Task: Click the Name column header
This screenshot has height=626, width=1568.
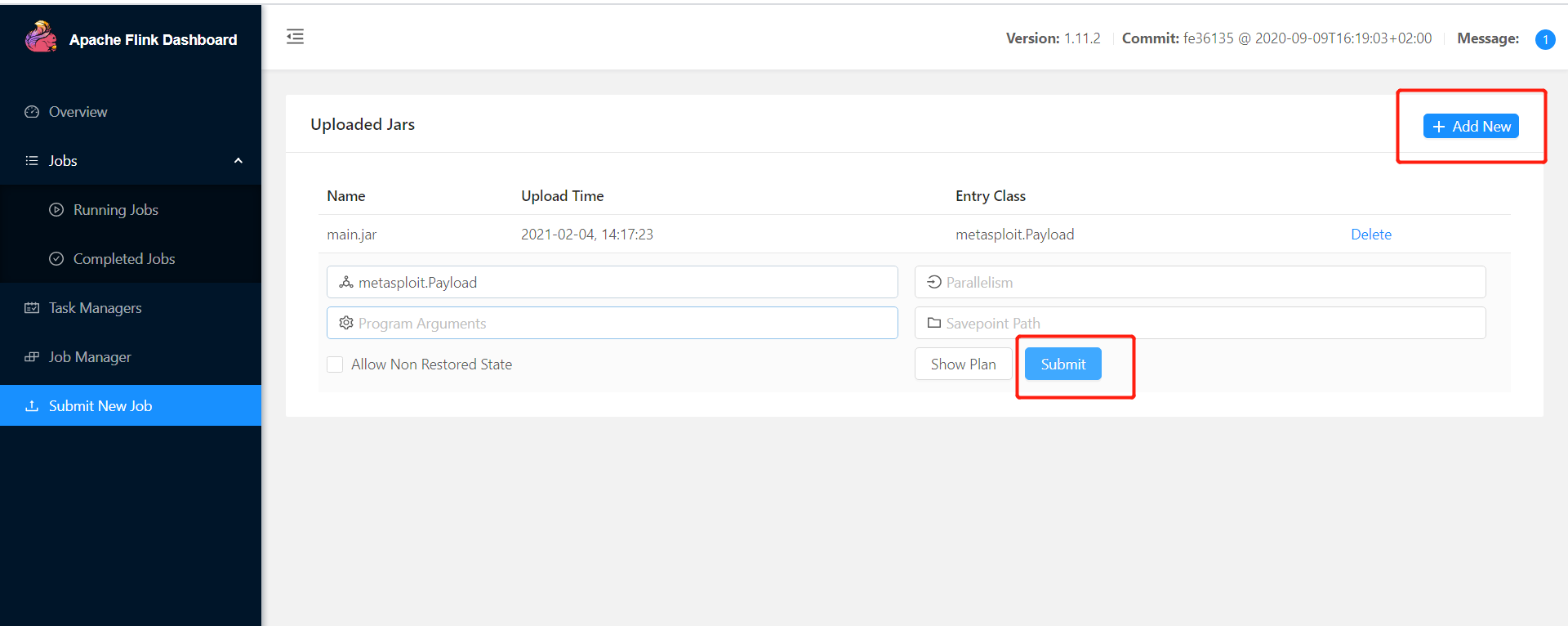Action: click(x=346, y=196)
